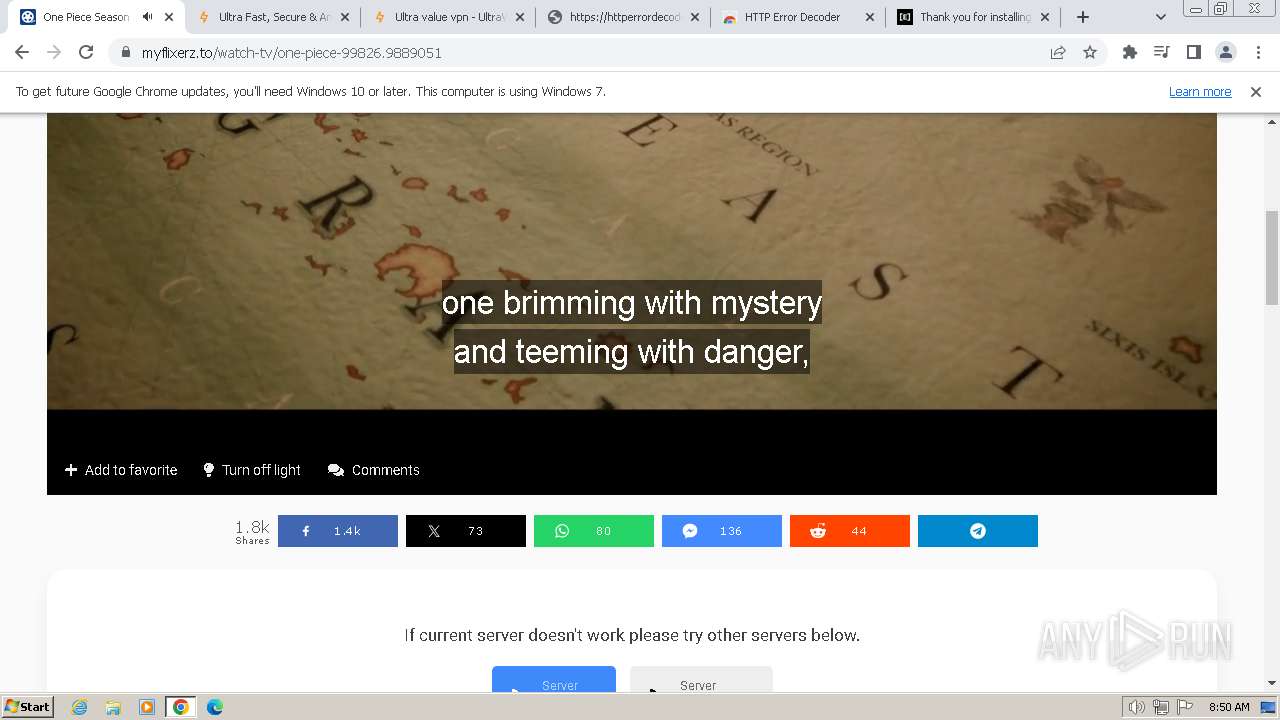
Task: Open Chrome's three-dot menu
Action: coord(1258,53)
